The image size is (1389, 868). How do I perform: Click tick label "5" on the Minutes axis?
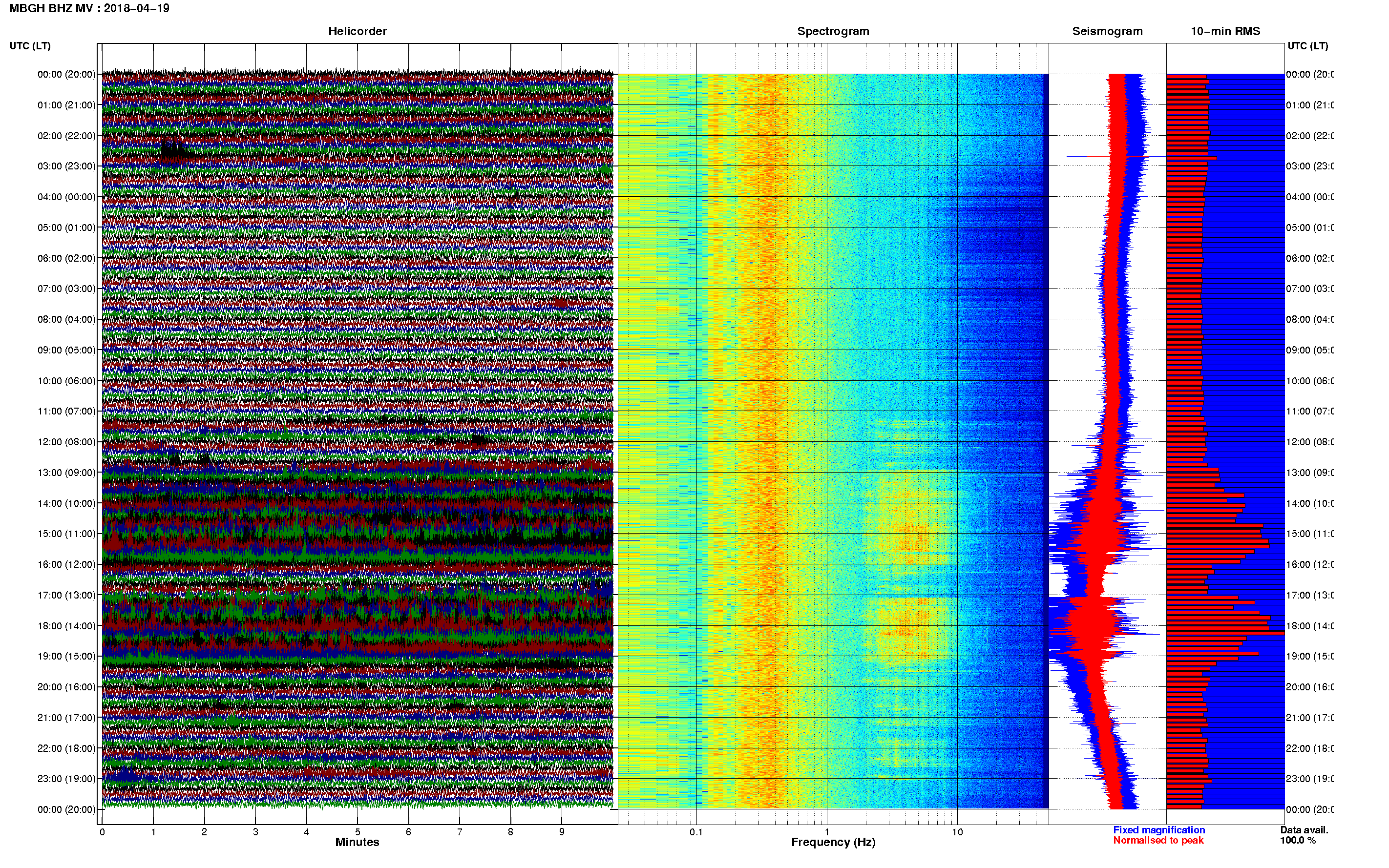pyautogui.click(x=358, y=832)
